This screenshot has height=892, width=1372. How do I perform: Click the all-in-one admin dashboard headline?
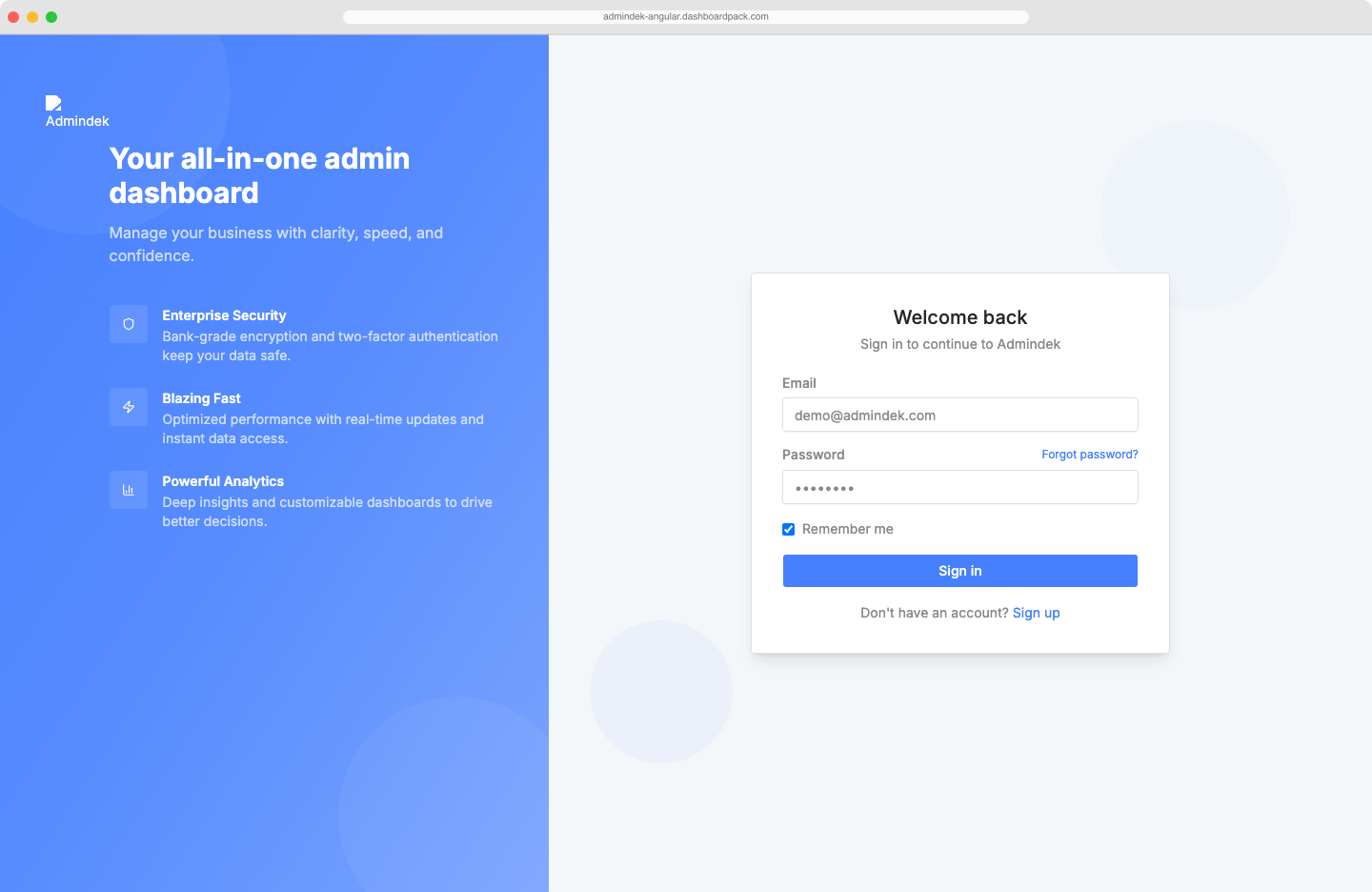coord(259,175)
